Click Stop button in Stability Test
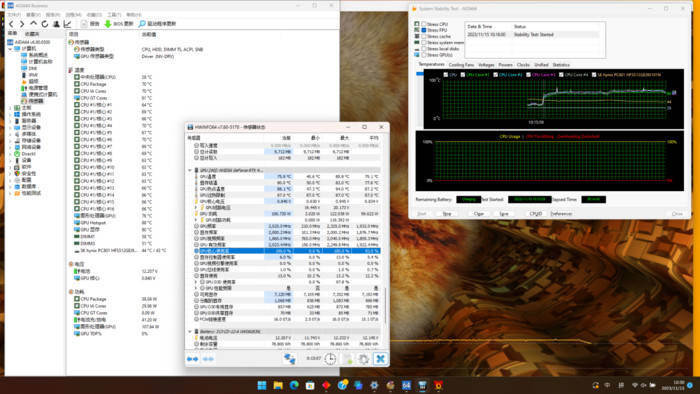700x394 pixels. (x=446, y=214)
